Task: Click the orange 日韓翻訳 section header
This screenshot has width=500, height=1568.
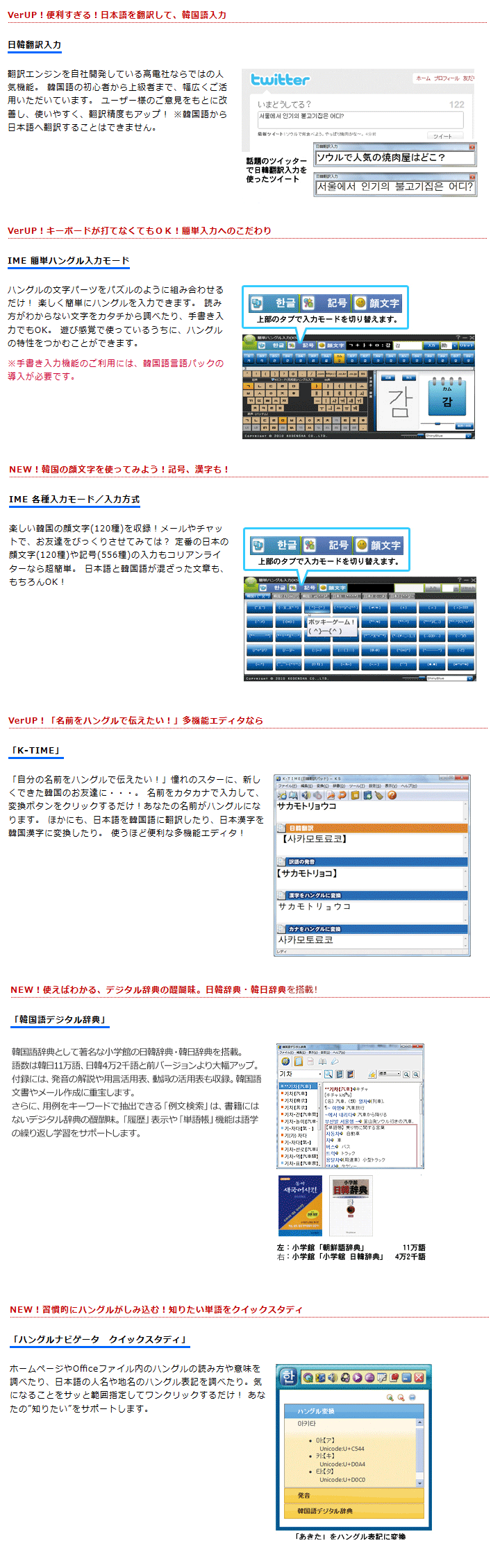Action: tap(372, 828)
